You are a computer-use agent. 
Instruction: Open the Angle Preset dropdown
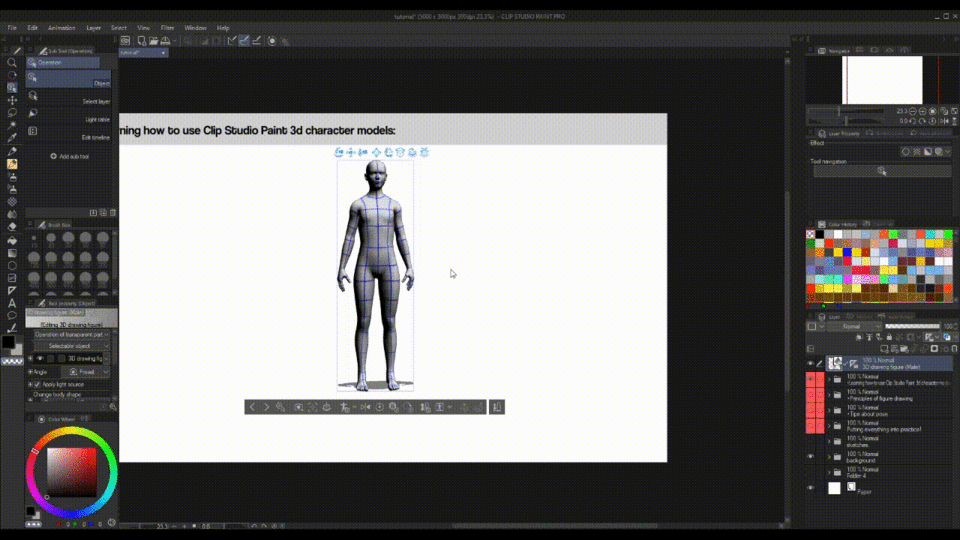pyautogui.click(x=84, y=371)
